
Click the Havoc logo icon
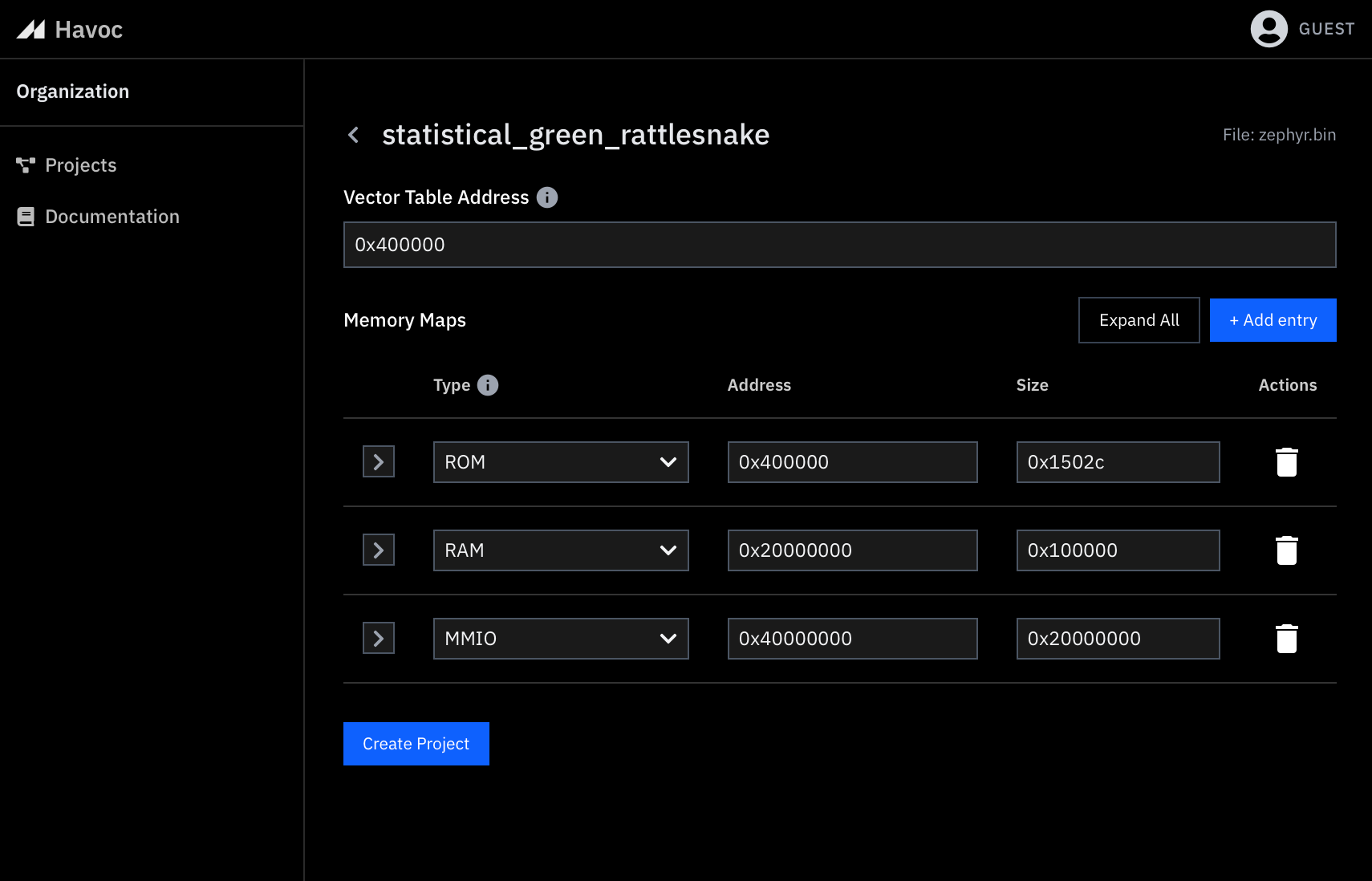tap(30, 30)
